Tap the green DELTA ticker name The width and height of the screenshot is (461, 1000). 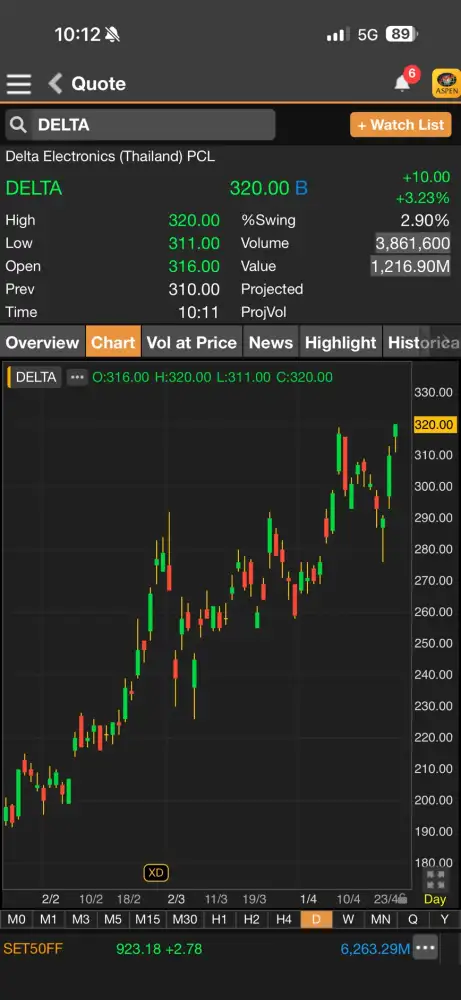(x=34, y=188)
